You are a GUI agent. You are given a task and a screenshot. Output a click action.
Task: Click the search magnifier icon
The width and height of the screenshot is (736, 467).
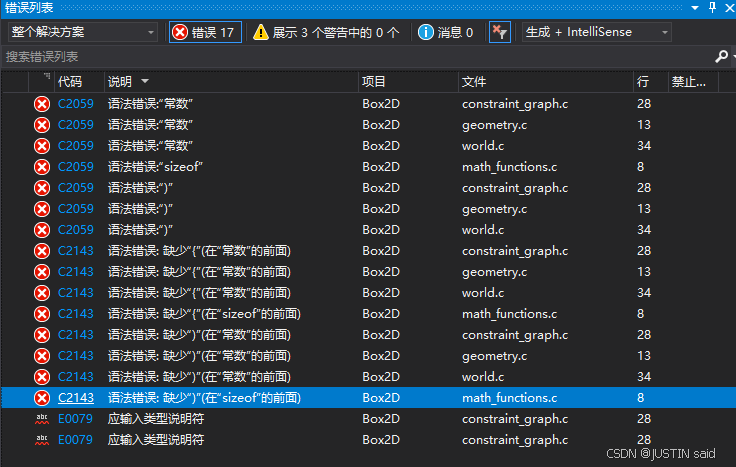721,57
